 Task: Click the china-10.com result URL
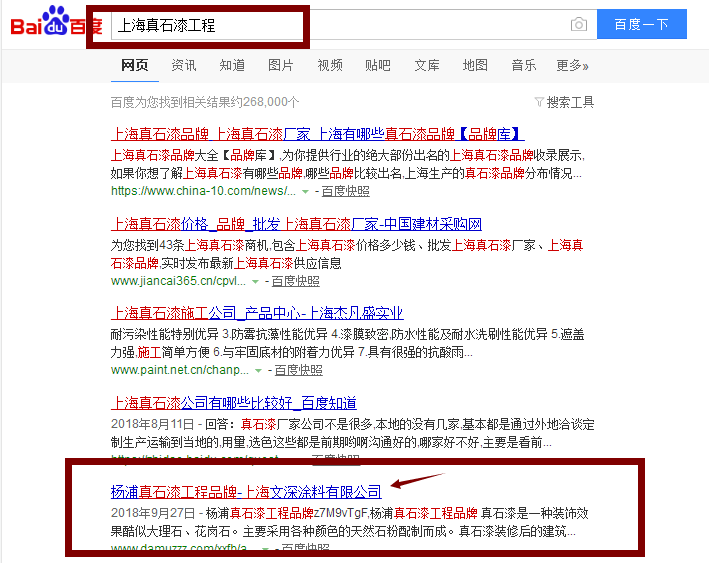pos(203,191)
